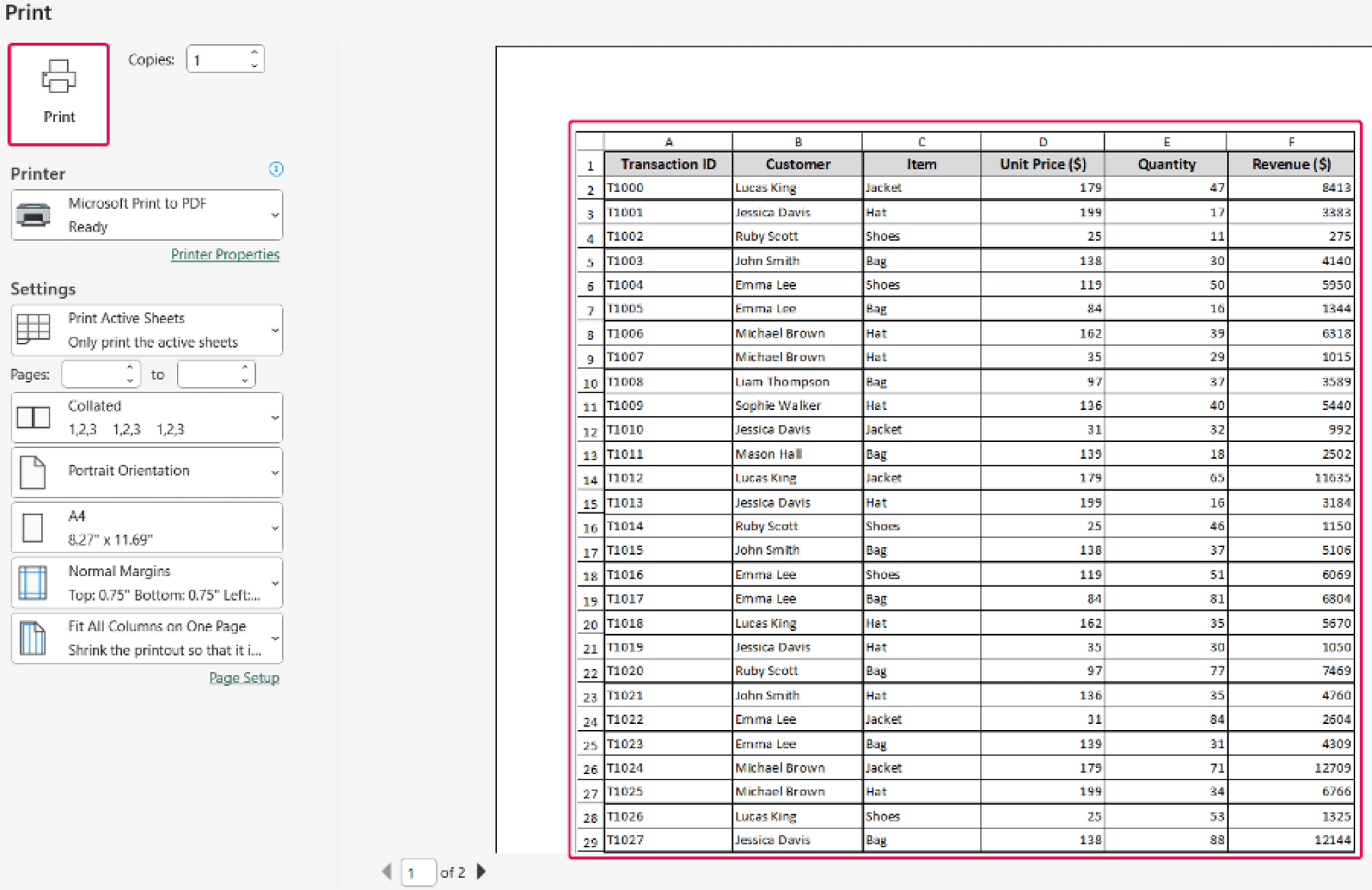This screenshot has height=890, width=1372.
Task: Increase Copies using the up stepper arrow
Action: click(253, 52)
